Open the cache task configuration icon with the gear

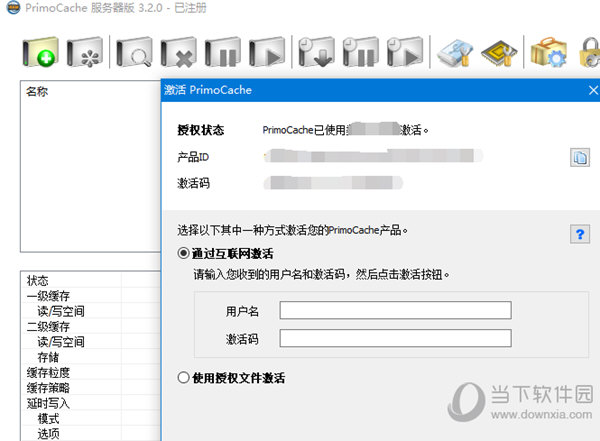click(x=85, y=52)
